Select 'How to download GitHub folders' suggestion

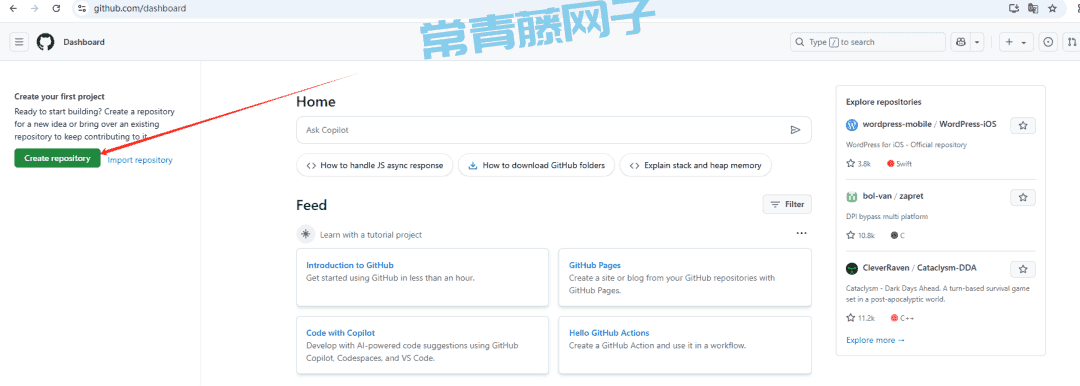point(537,165)
